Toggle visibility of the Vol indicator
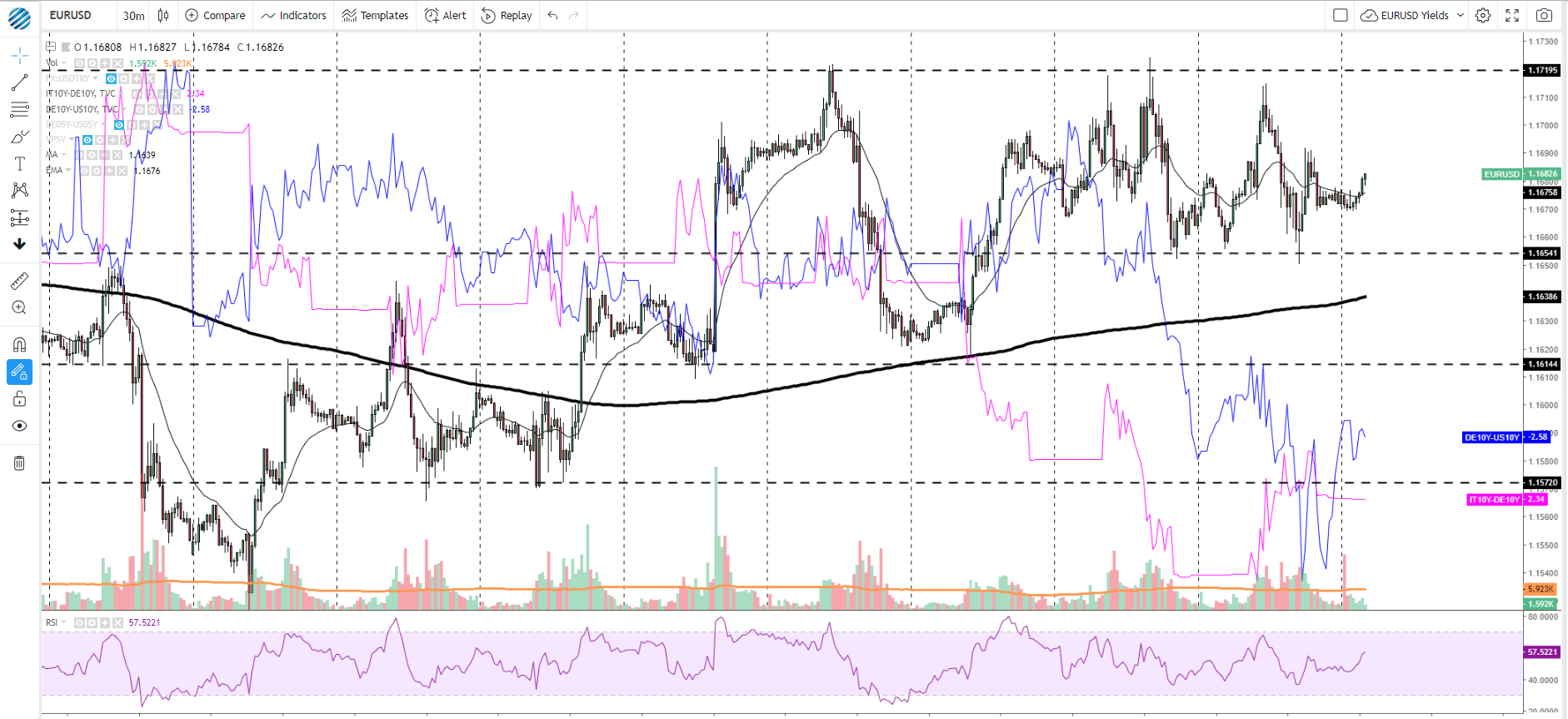This screenshot has height=719, width=1568. coord(79,63)
